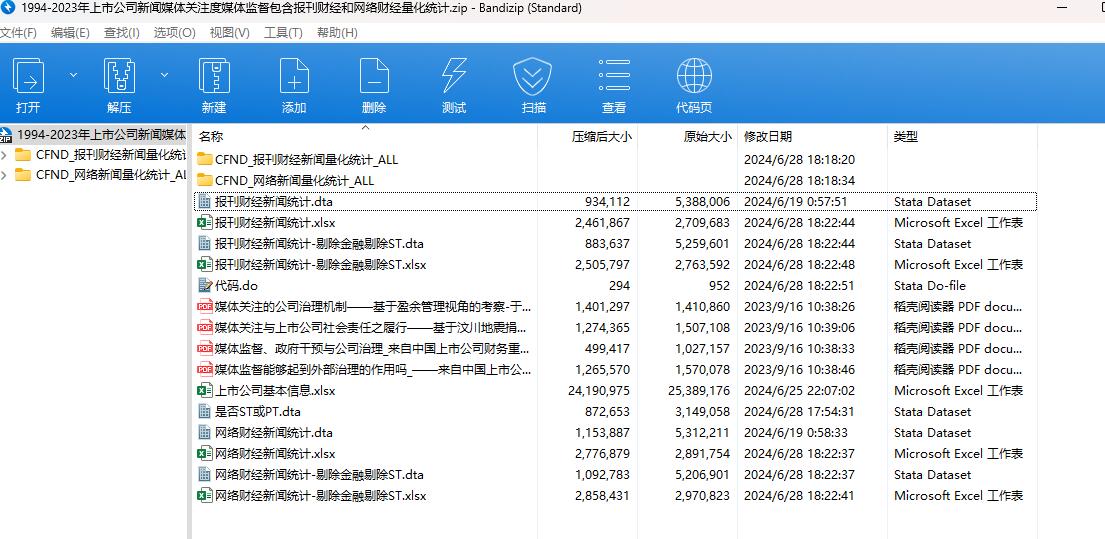Click the Delete (删除) toolbar icon
The width and height of the screenshot is (1105, 539).
tap(374, 76)
